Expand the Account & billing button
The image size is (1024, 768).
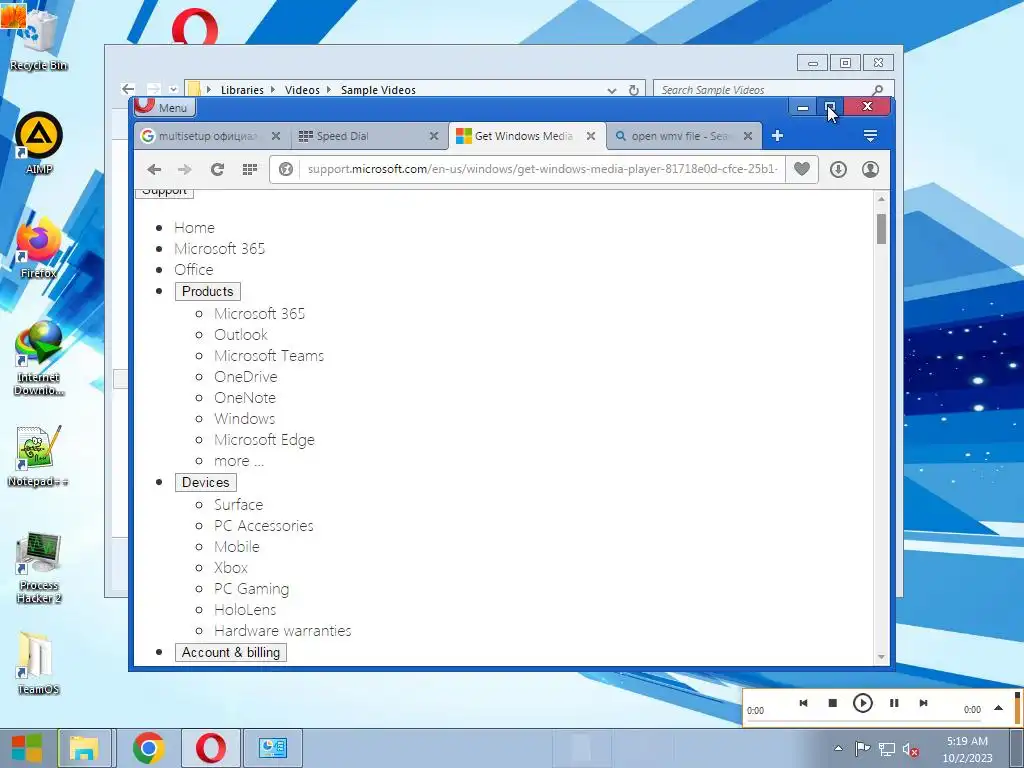point(231,652)
